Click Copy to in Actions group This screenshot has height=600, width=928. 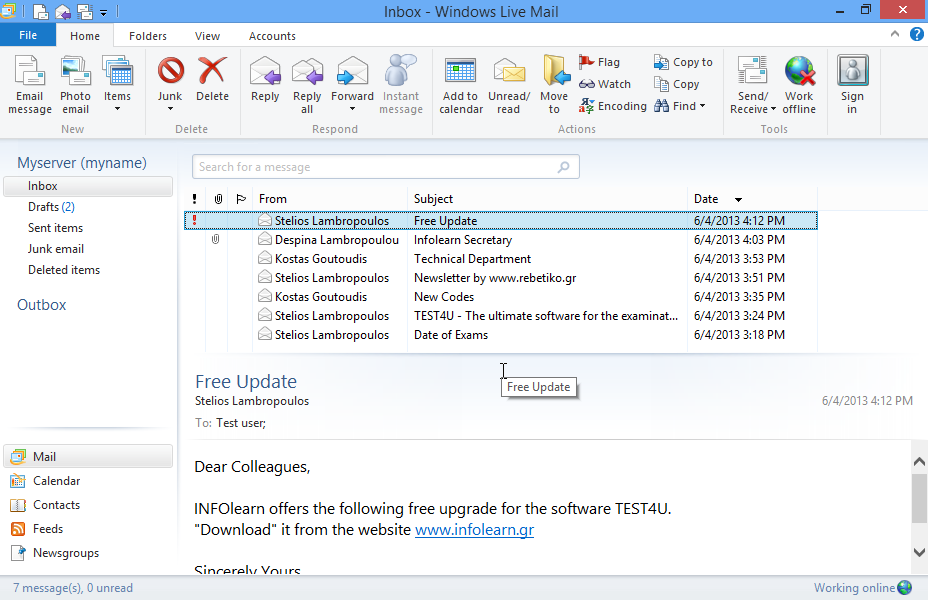tap(683, 62)
